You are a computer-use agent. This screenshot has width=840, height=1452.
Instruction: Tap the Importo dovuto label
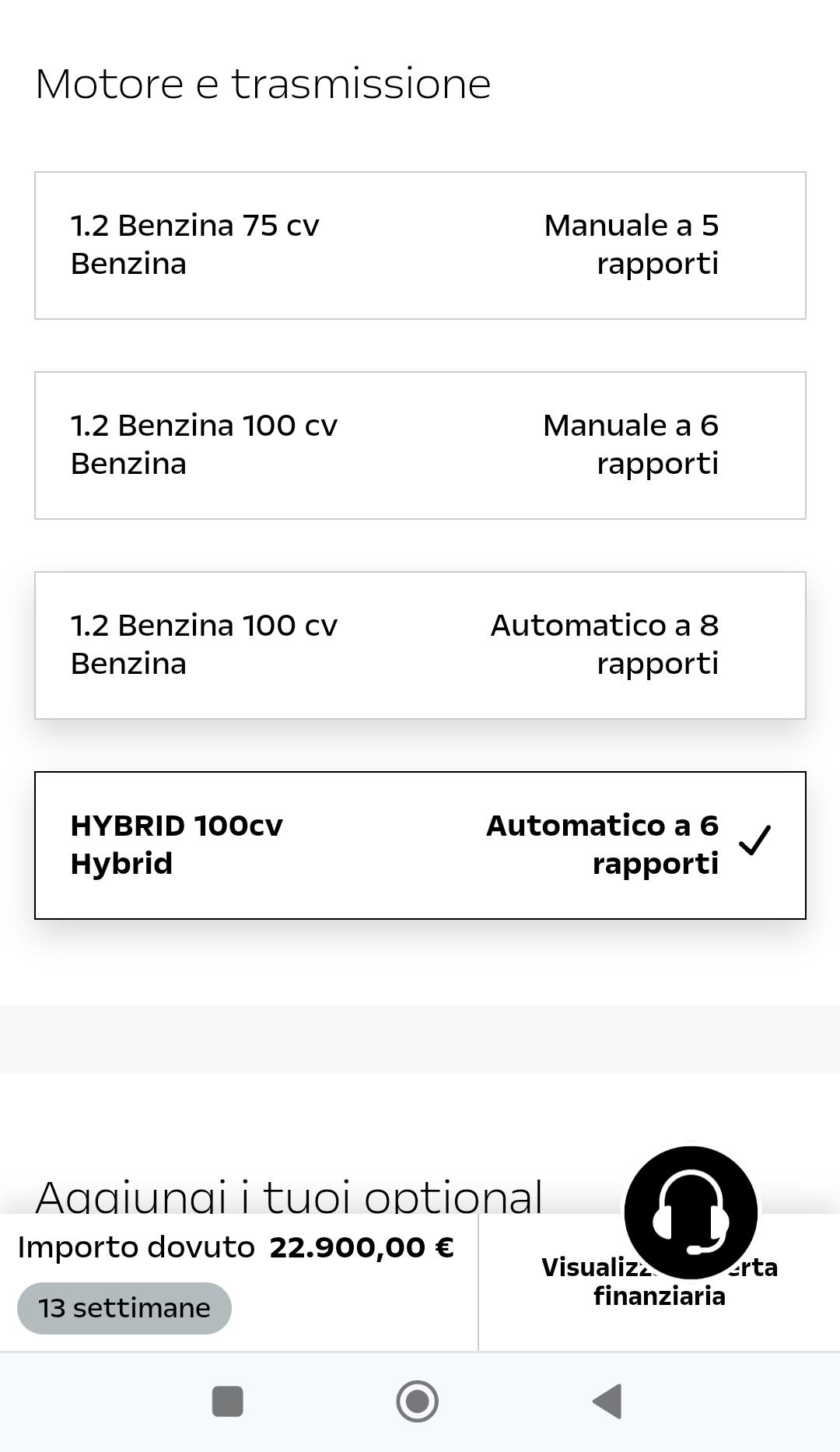click(136, 1247)
